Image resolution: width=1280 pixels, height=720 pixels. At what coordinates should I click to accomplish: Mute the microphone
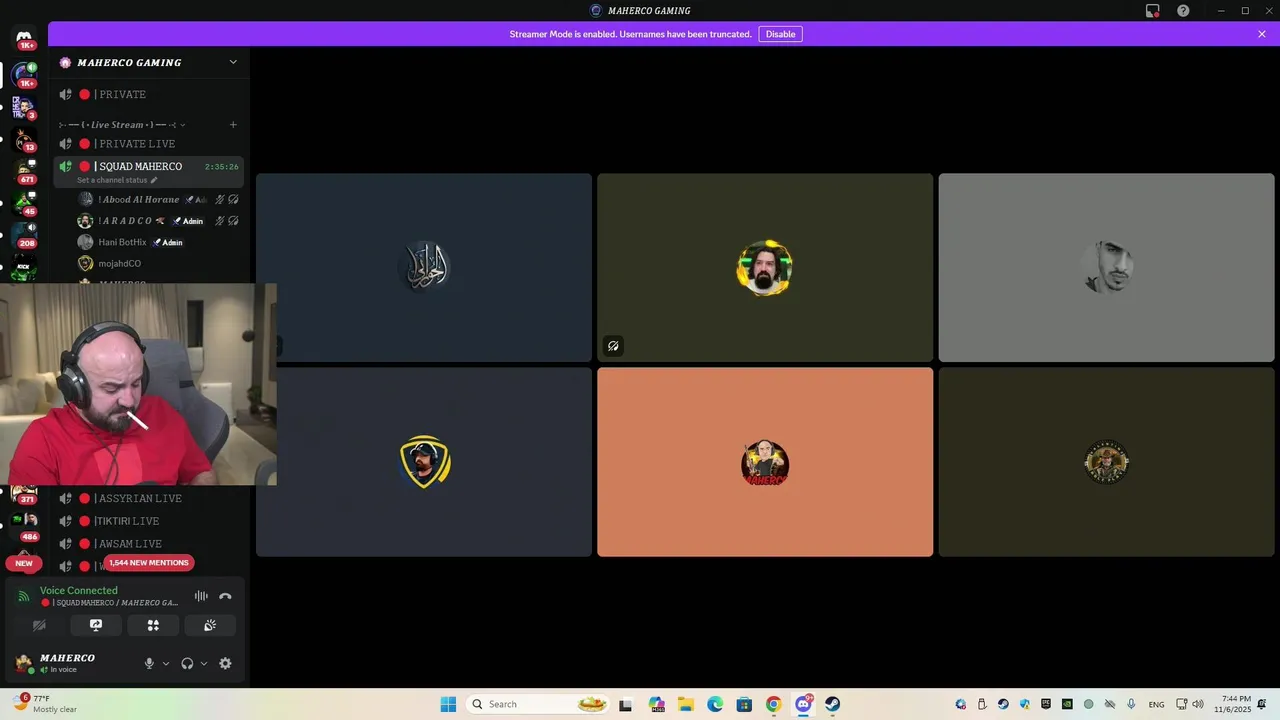point(149,663)
